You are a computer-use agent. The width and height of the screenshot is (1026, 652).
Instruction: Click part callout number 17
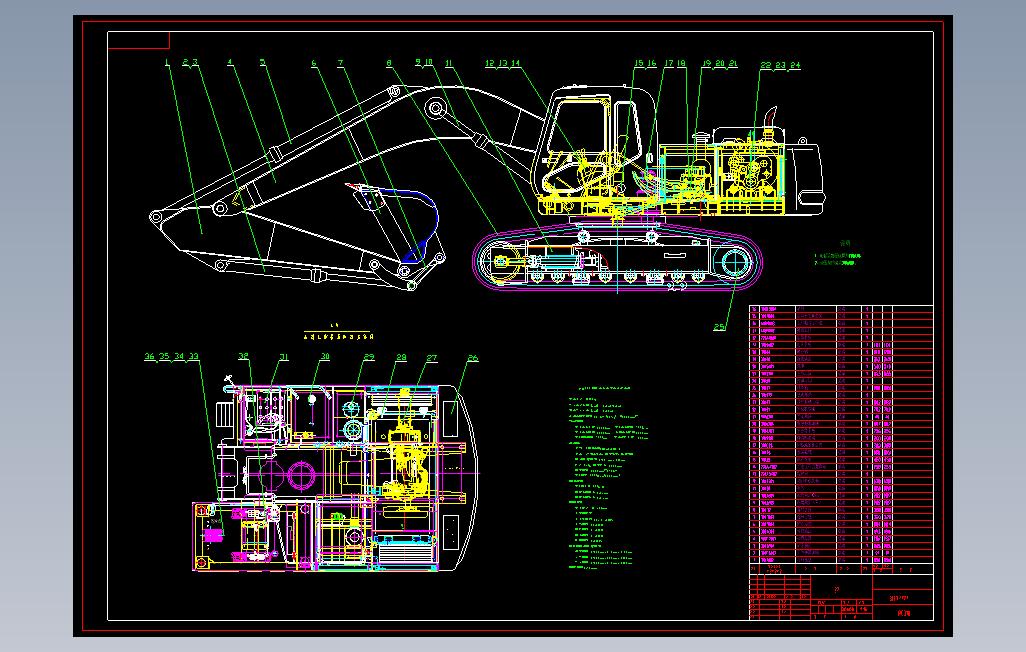[x=669, y=63]
